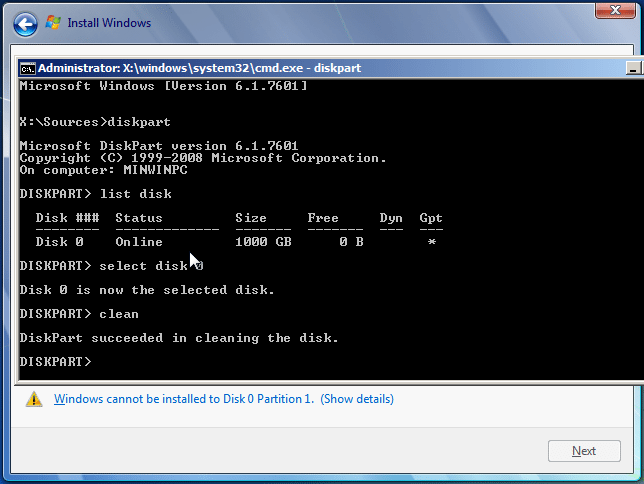Screen dimensions: 644x484
Task: Click the 'clean' command text
Action: click(119, 314)
